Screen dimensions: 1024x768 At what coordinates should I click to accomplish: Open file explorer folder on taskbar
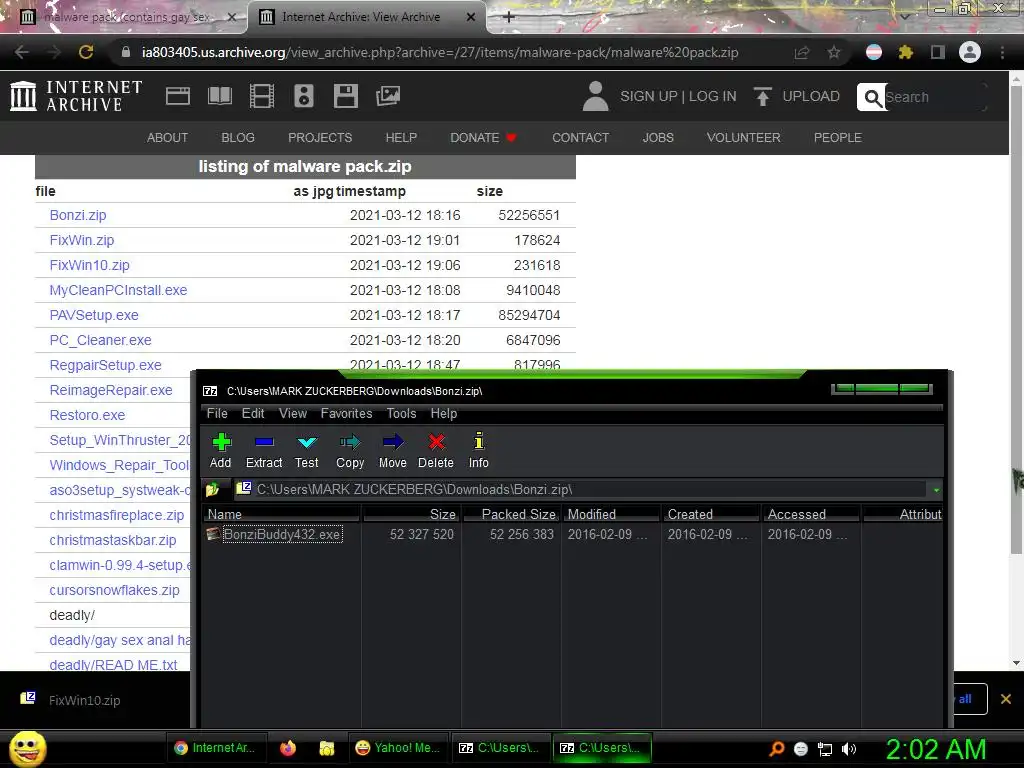click(327, 748)
